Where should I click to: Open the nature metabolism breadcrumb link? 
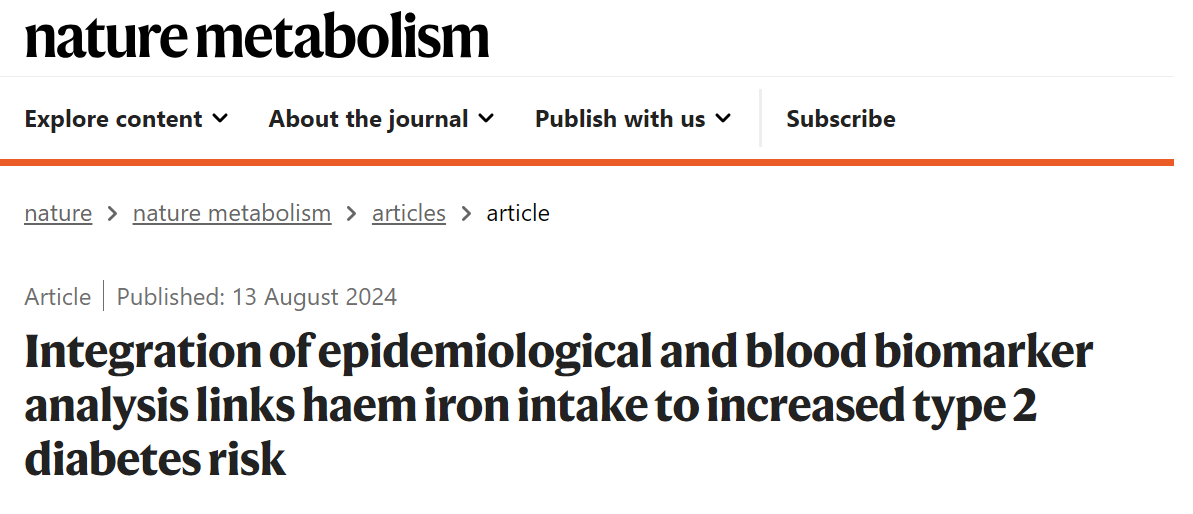[232, 213]
